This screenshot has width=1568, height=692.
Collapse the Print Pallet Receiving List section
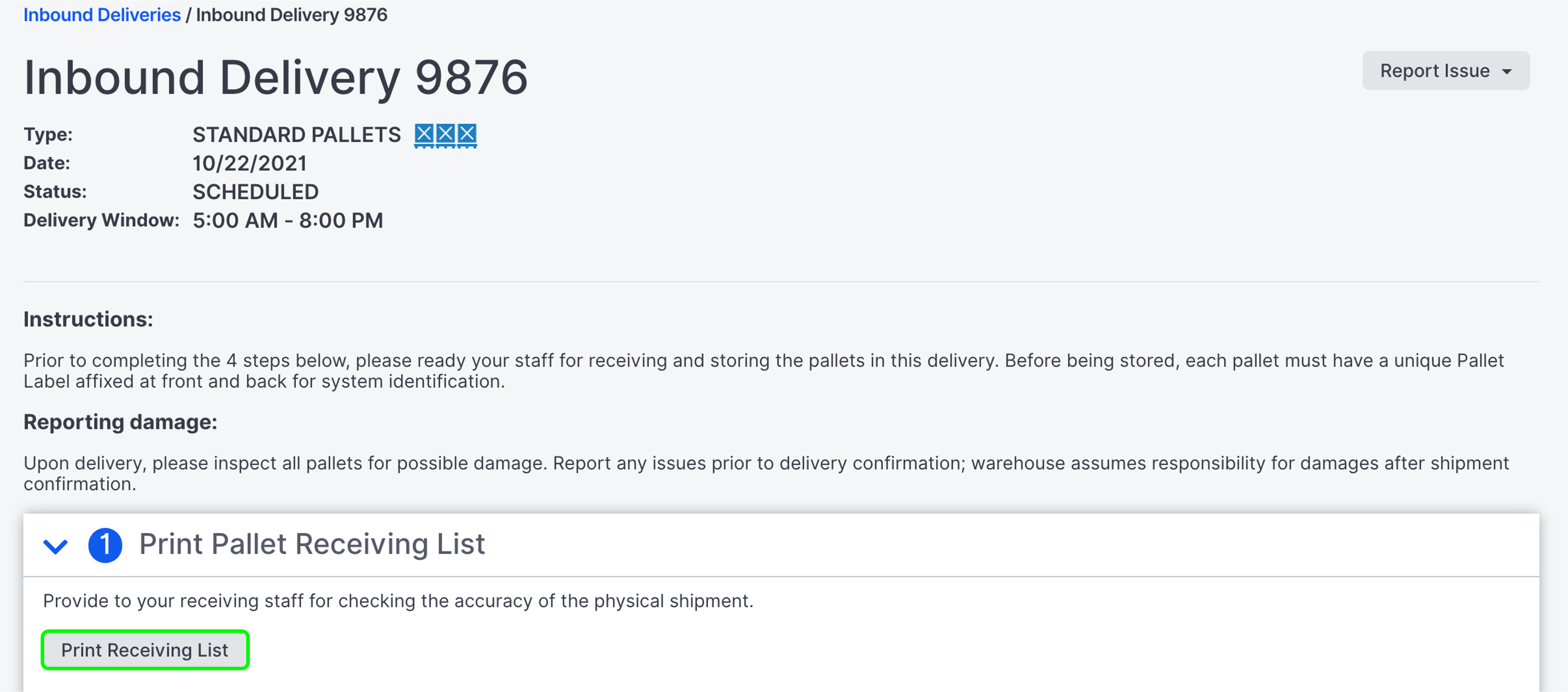pos(55,546)
